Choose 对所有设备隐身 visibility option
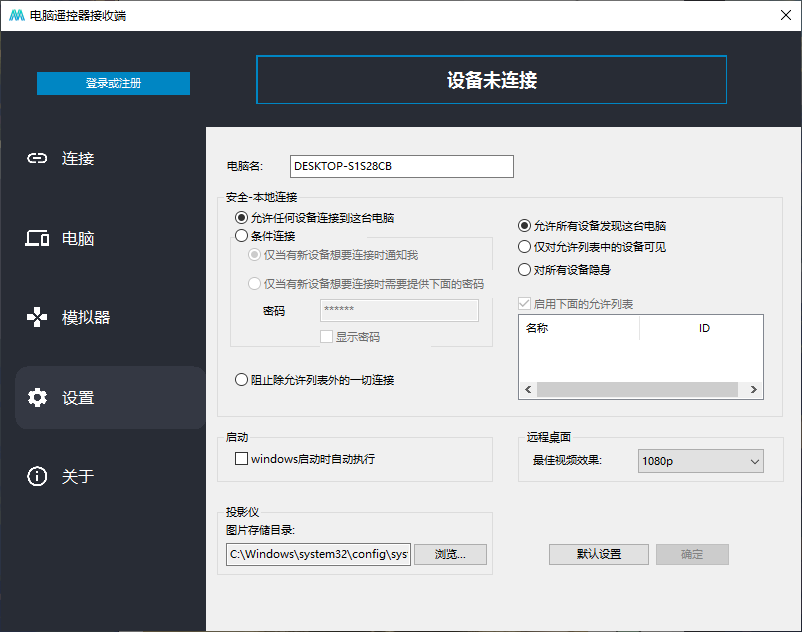This screenshot has height=632, width=802. point(522,267)
